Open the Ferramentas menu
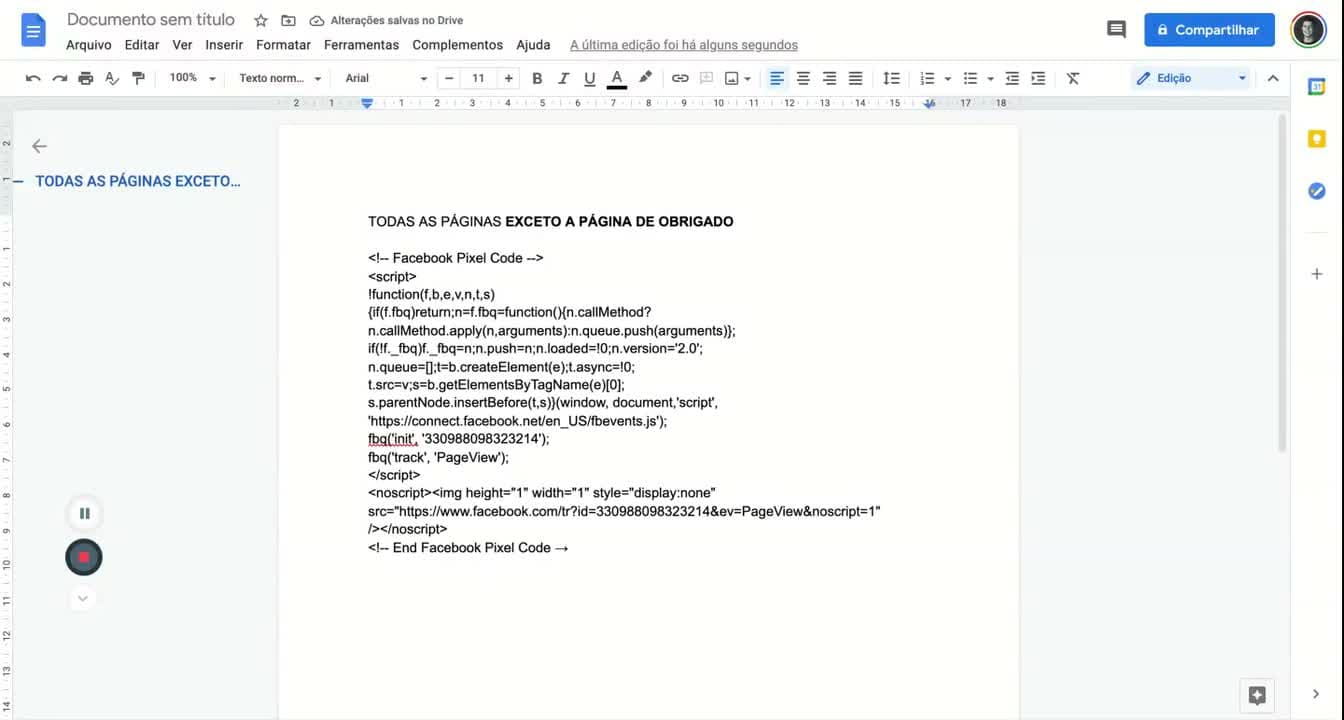Image resolution: width=1344 pixels, height=720 pixels. [361, 45]
